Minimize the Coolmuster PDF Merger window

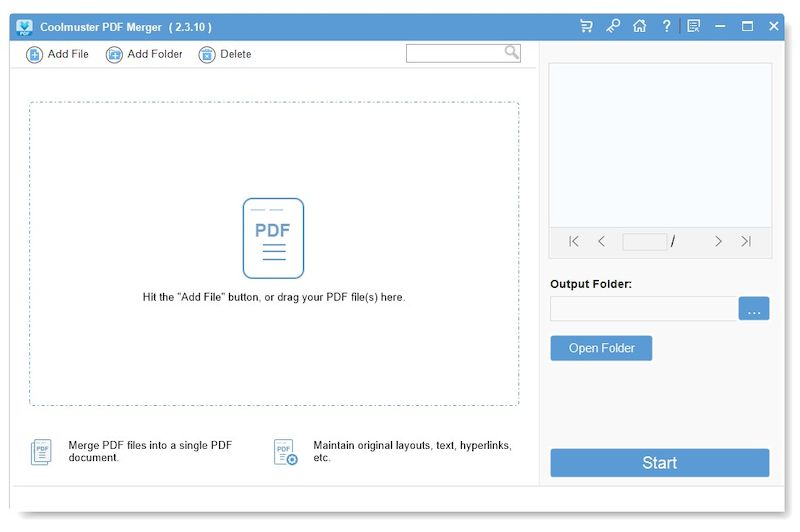tap(720, 26)
